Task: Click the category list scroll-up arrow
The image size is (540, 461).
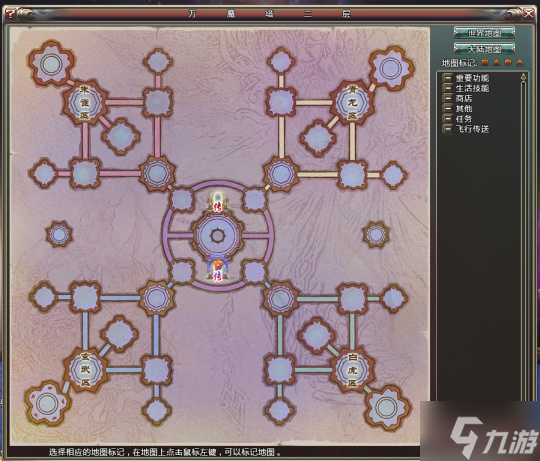Action: (523, 76)
